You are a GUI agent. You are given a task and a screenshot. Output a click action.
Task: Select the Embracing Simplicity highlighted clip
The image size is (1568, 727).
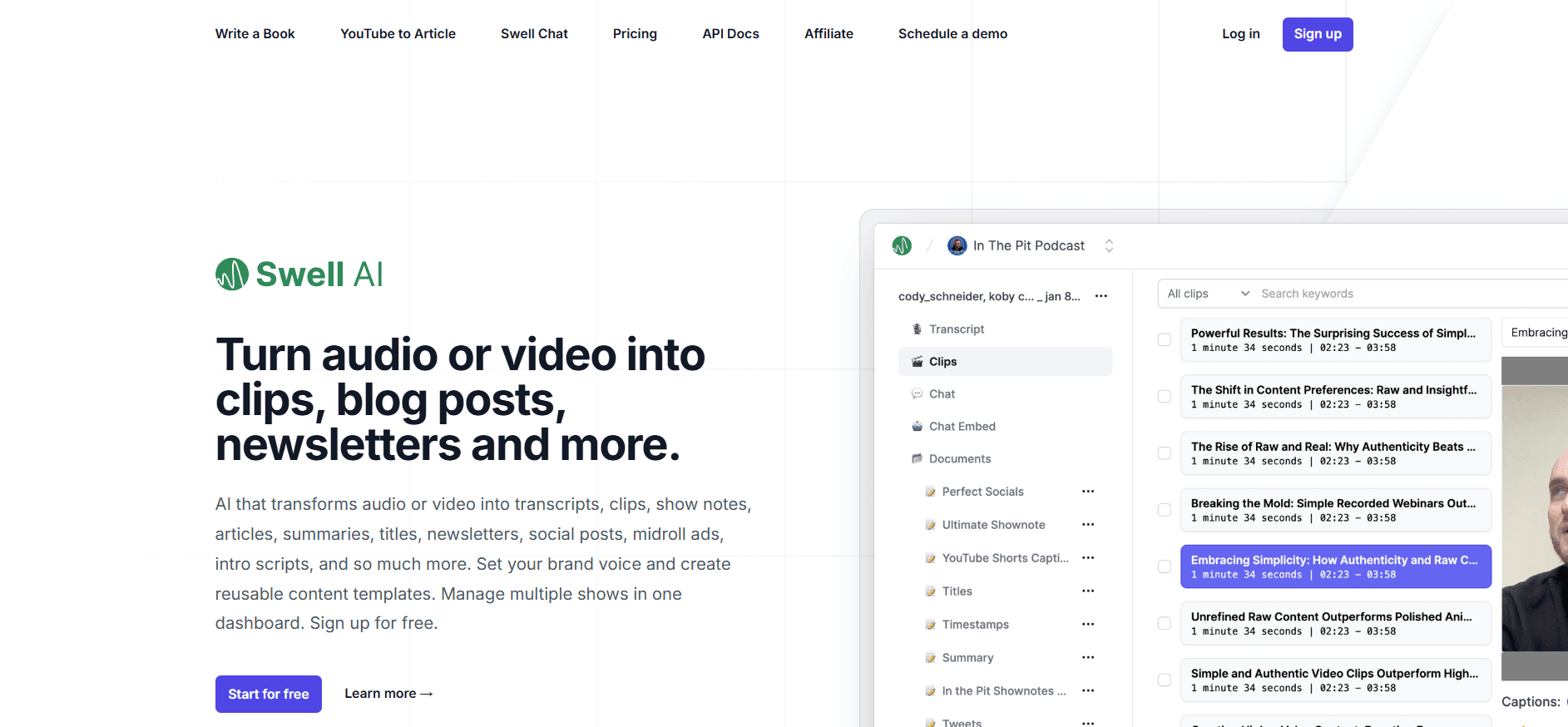pos(1335,566)
